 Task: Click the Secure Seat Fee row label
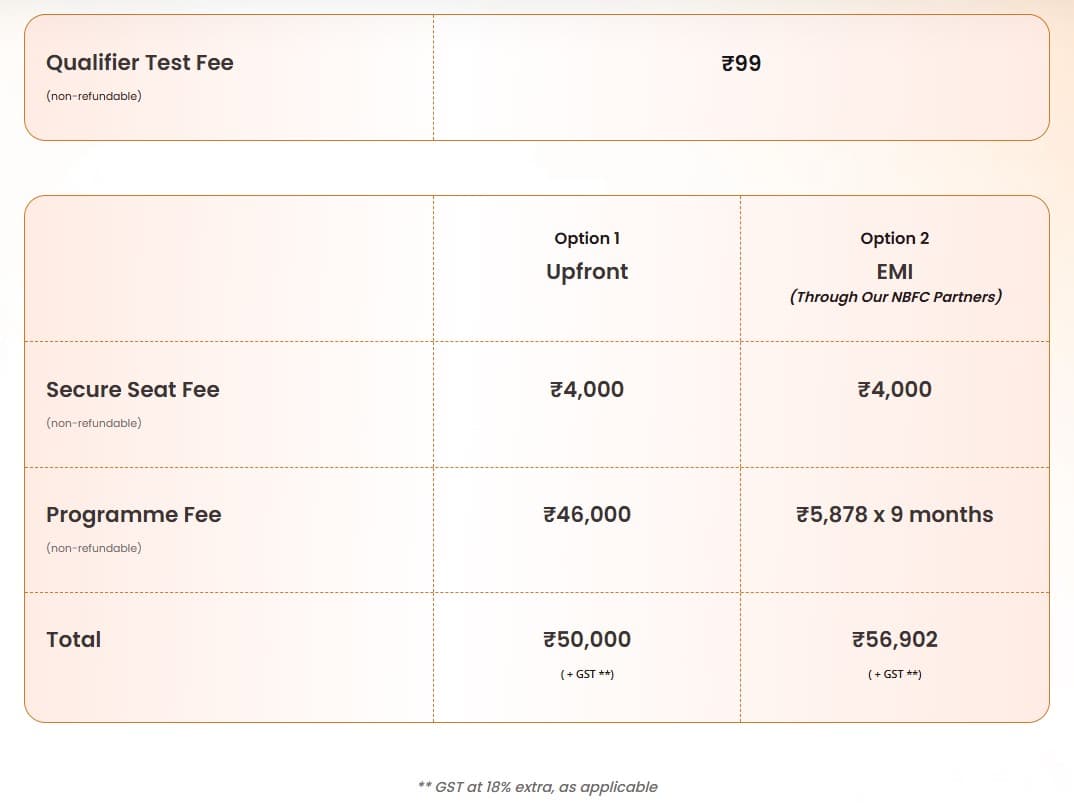pyautogui.click(x=132, y=389)
